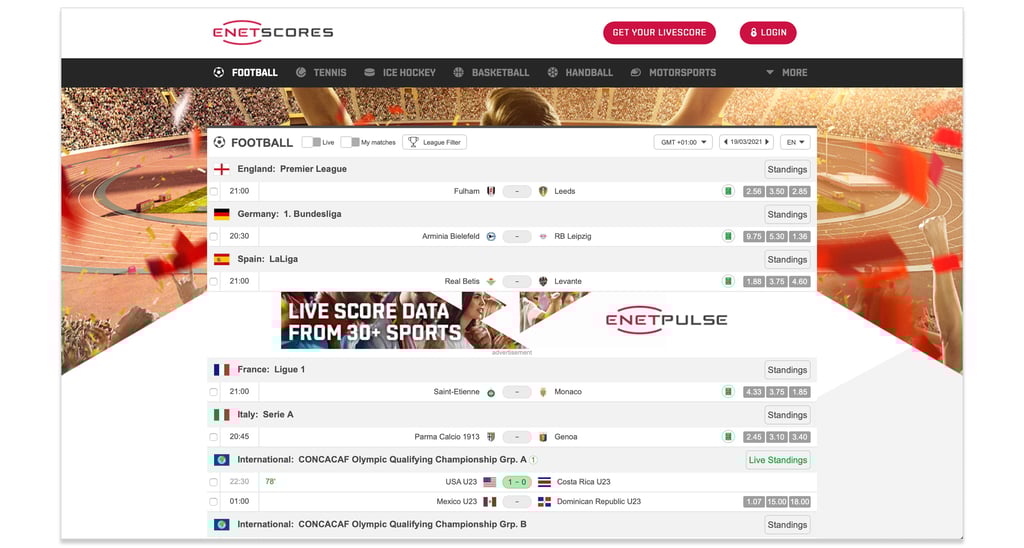Screen dimensions: 1024x548
Task: Click the Login button
Action: [768, 33]
